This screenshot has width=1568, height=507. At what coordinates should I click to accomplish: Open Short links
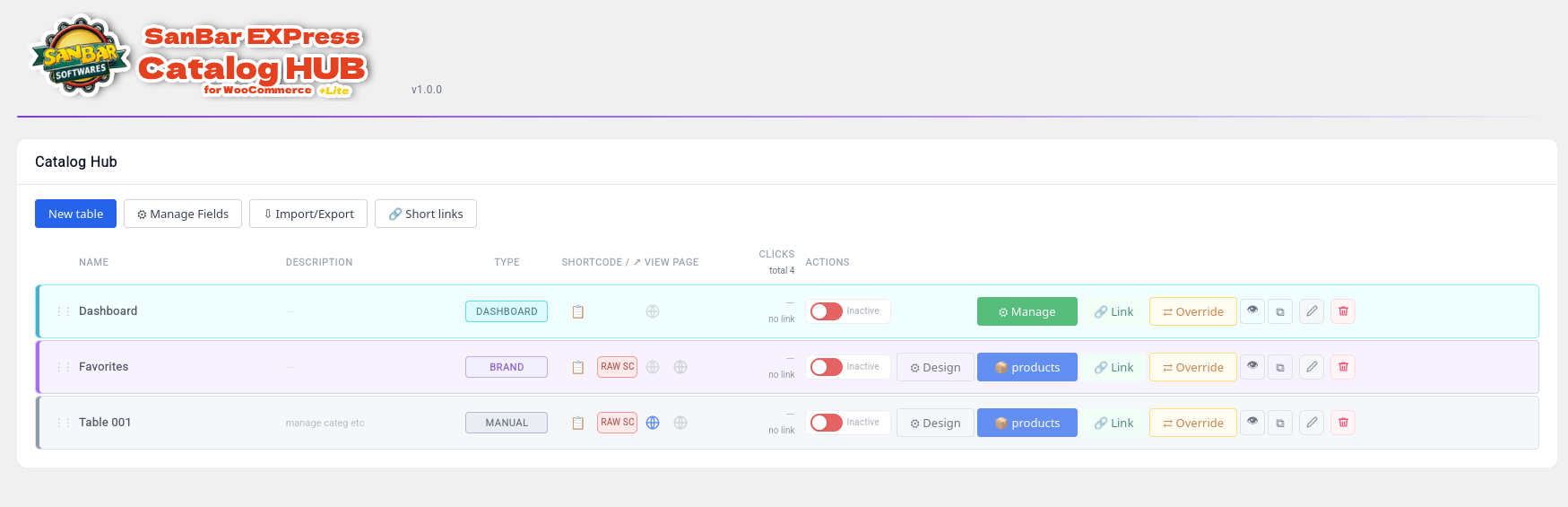pos(426,214)
